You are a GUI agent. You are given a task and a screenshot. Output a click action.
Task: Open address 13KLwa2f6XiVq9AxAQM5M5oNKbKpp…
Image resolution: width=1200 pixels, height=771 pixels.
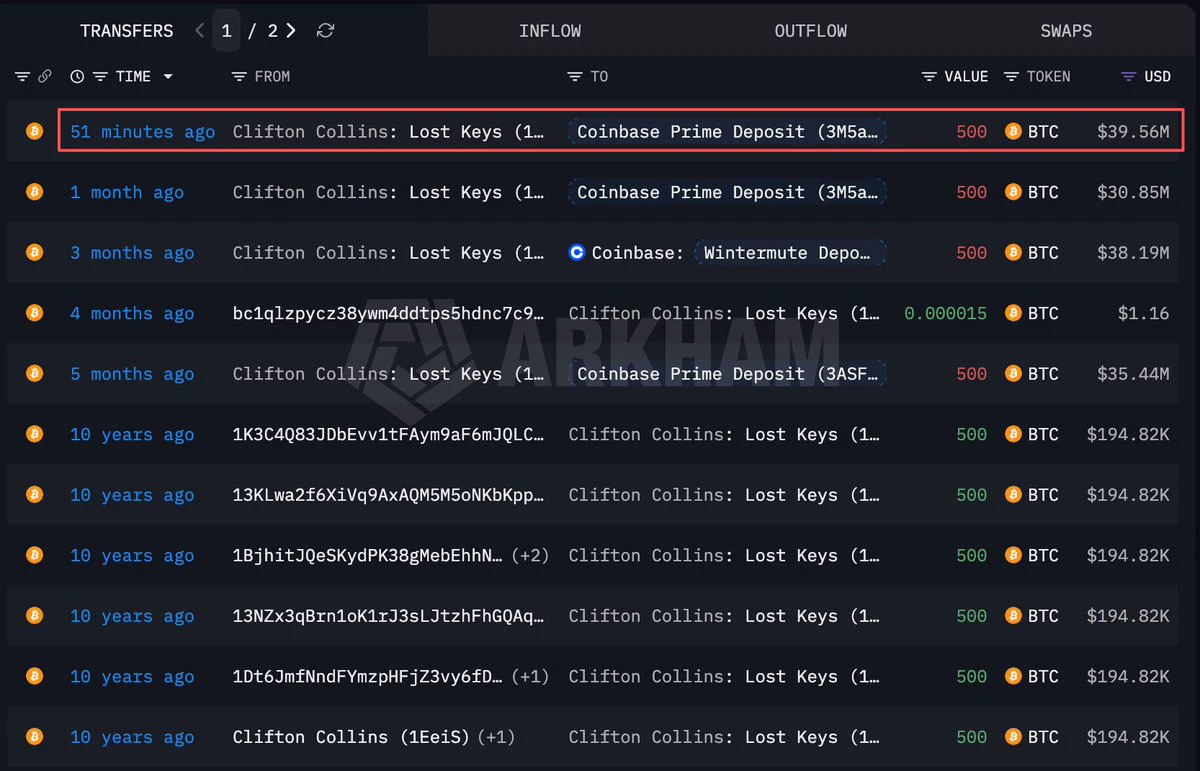pos(389,495)
